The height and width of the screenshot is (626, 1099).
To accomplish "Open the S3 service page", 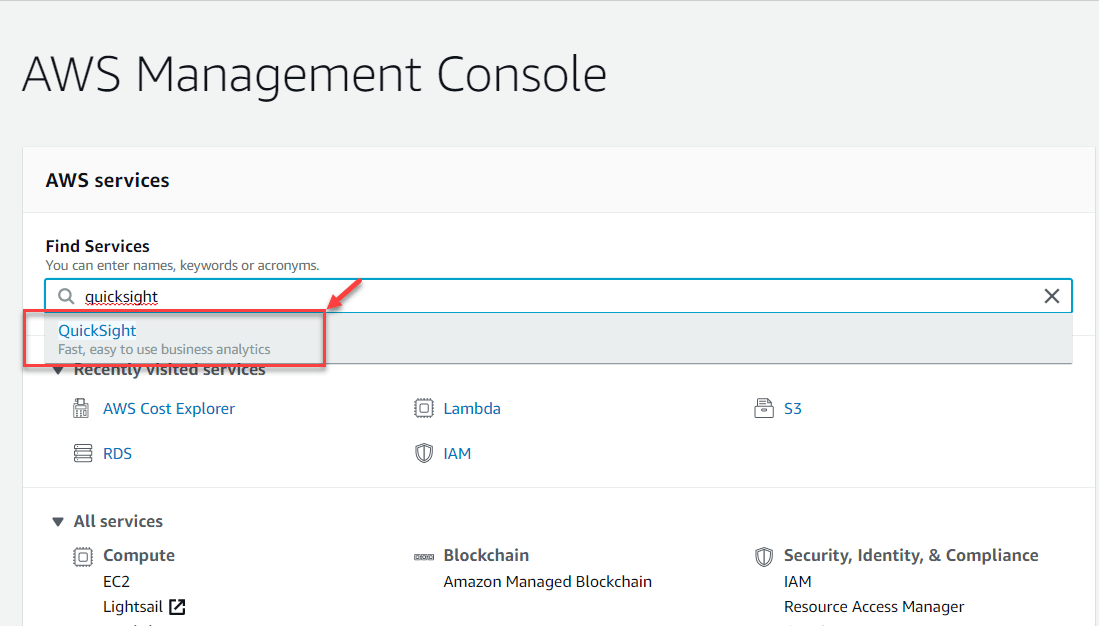I will pyautogui.click(x=793, y=408).
